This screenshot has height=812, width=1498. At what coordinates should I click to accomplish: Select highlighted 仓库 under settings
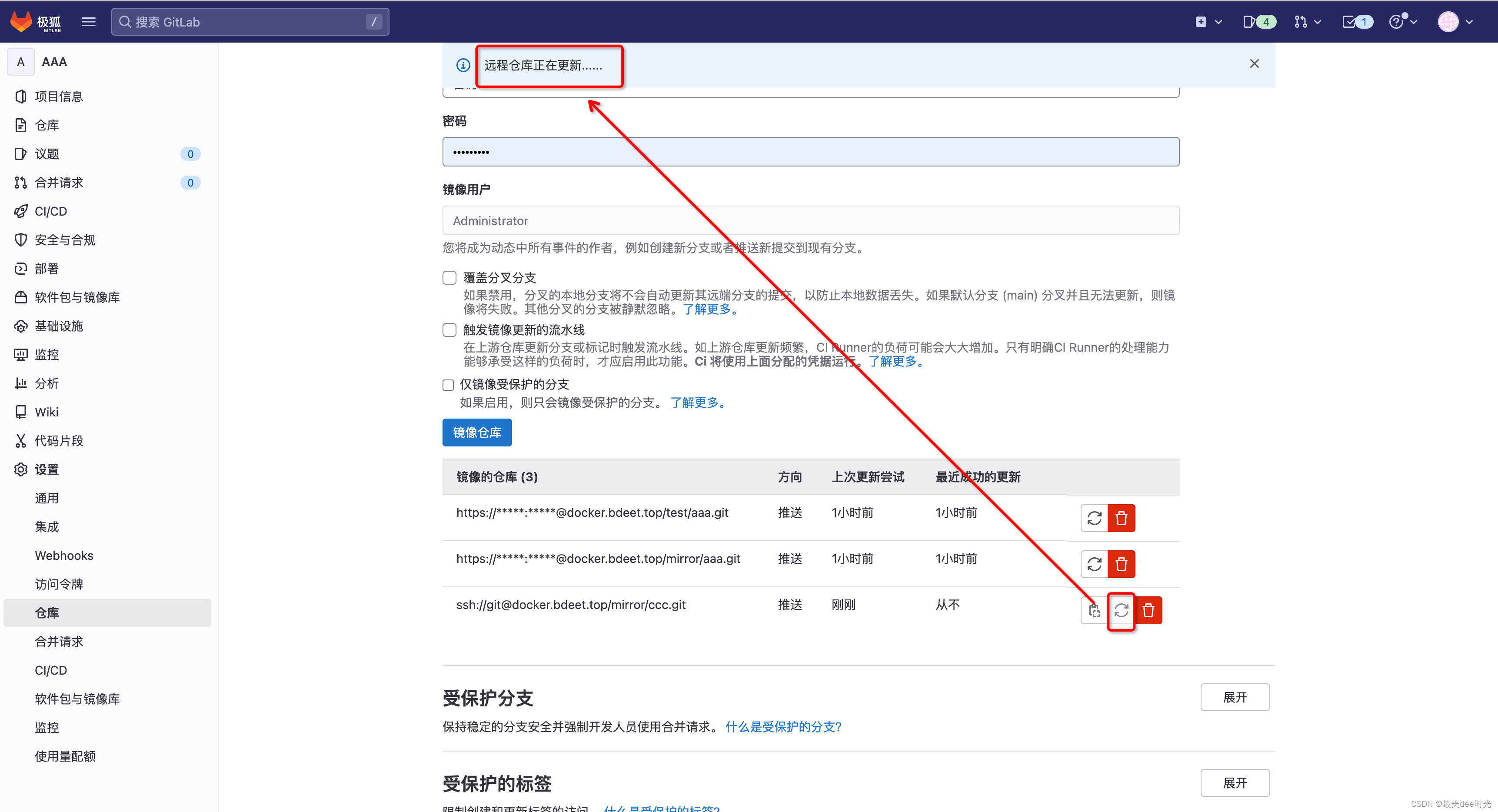pyautogui.click(x=107, y=612)
